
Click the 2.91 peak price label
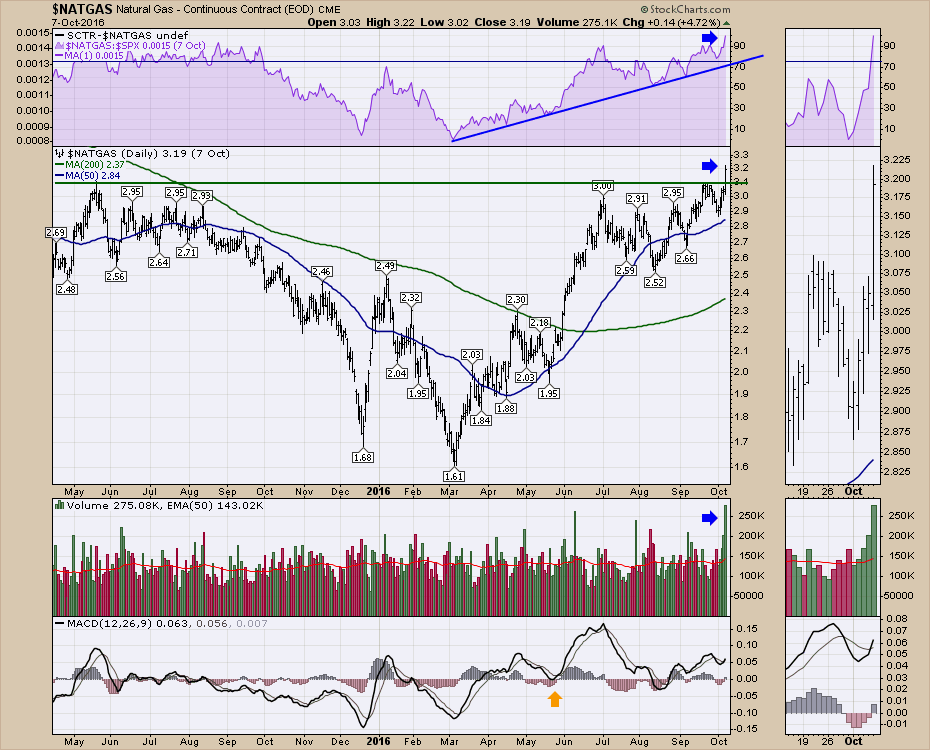636,199
